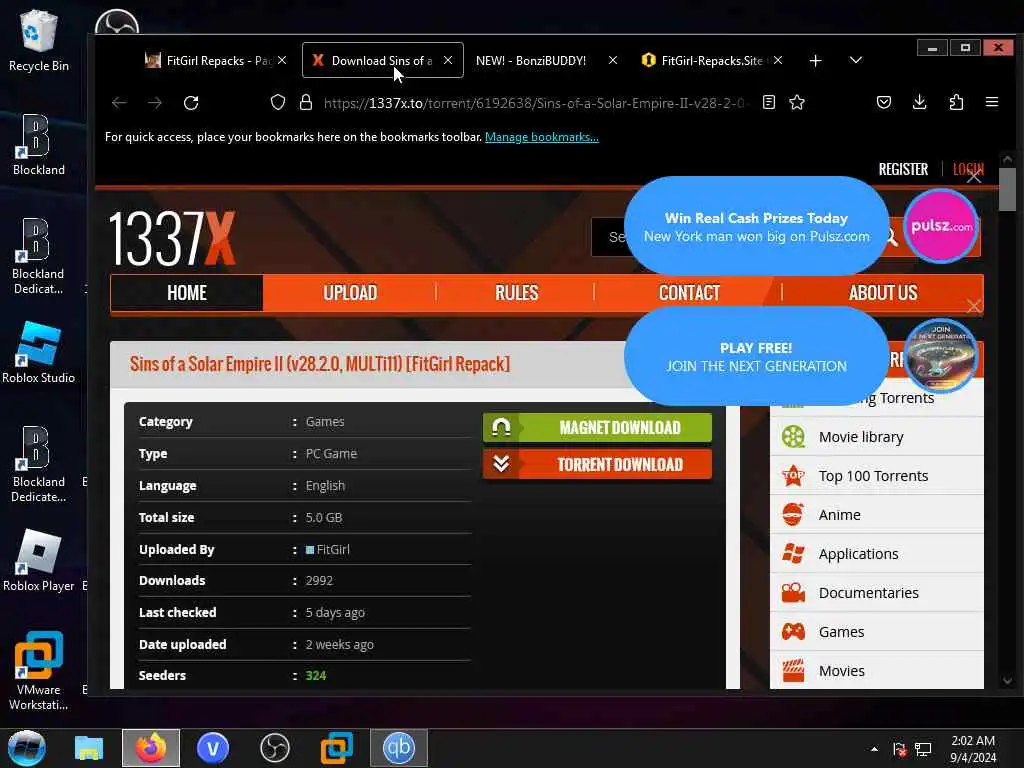Click the Applications category icon
1024x768 pixels.
tap(793, 554)
